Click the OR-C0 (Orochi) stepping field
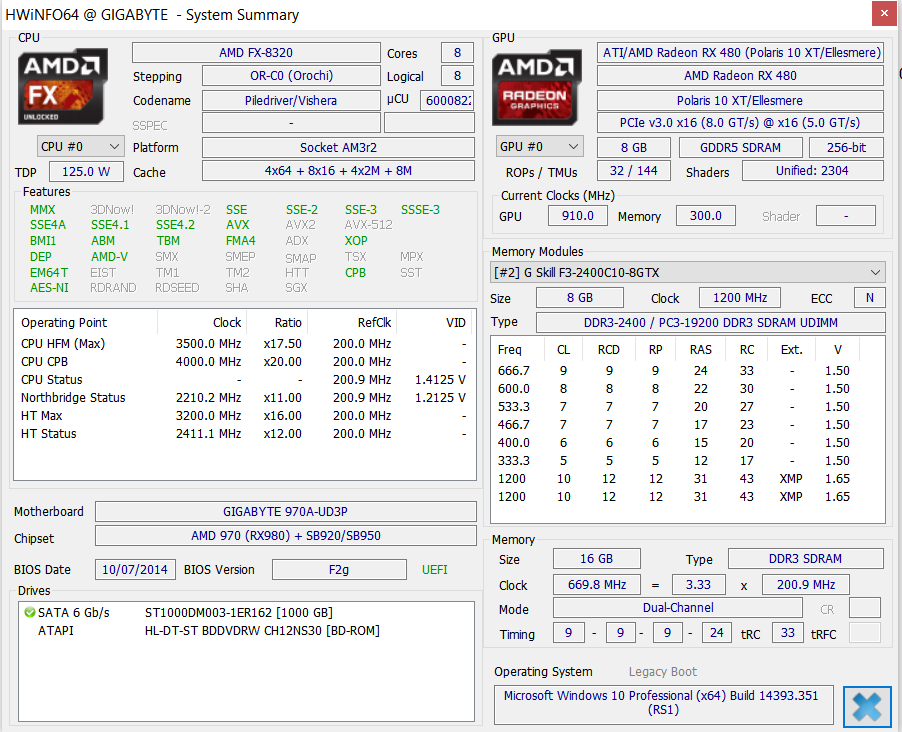 [291, 76]
